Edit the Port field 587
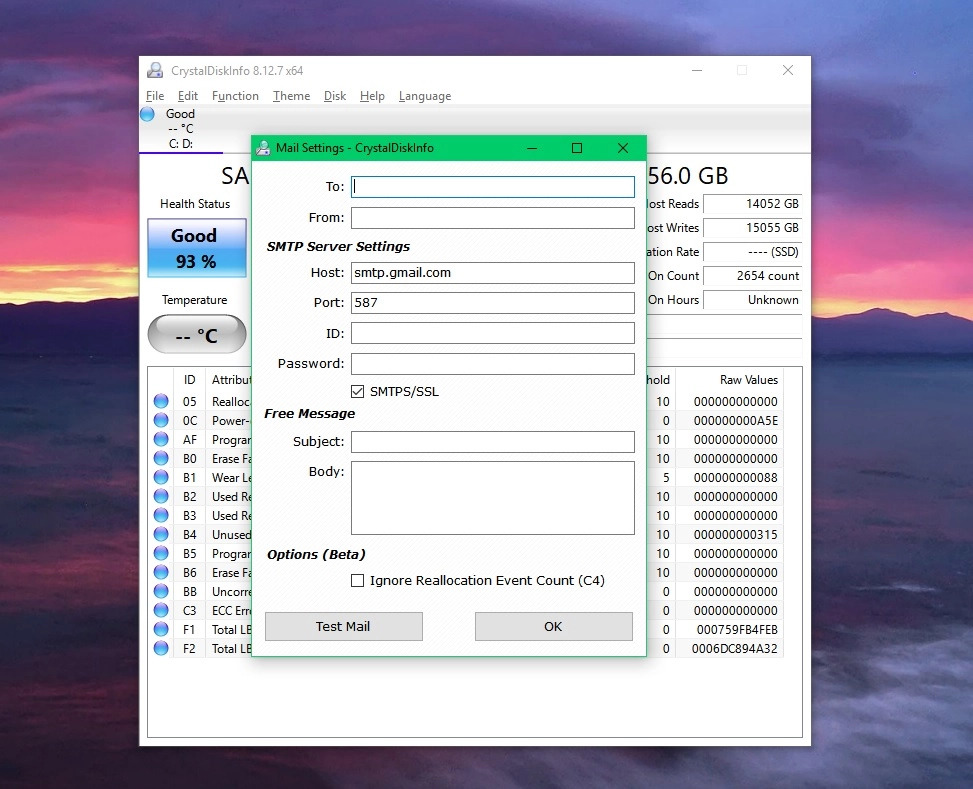This screenshot has width=973, height=789. tap(493, 303)
